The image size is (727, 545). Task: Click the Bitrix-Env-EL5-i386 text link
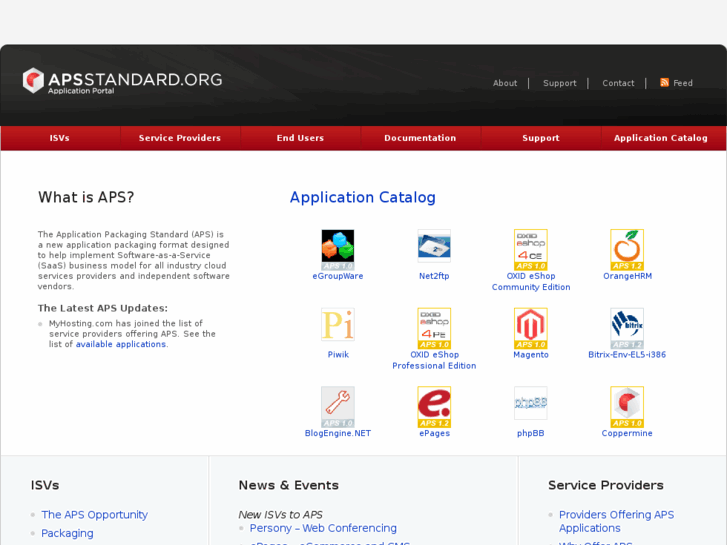click(627, 355)
